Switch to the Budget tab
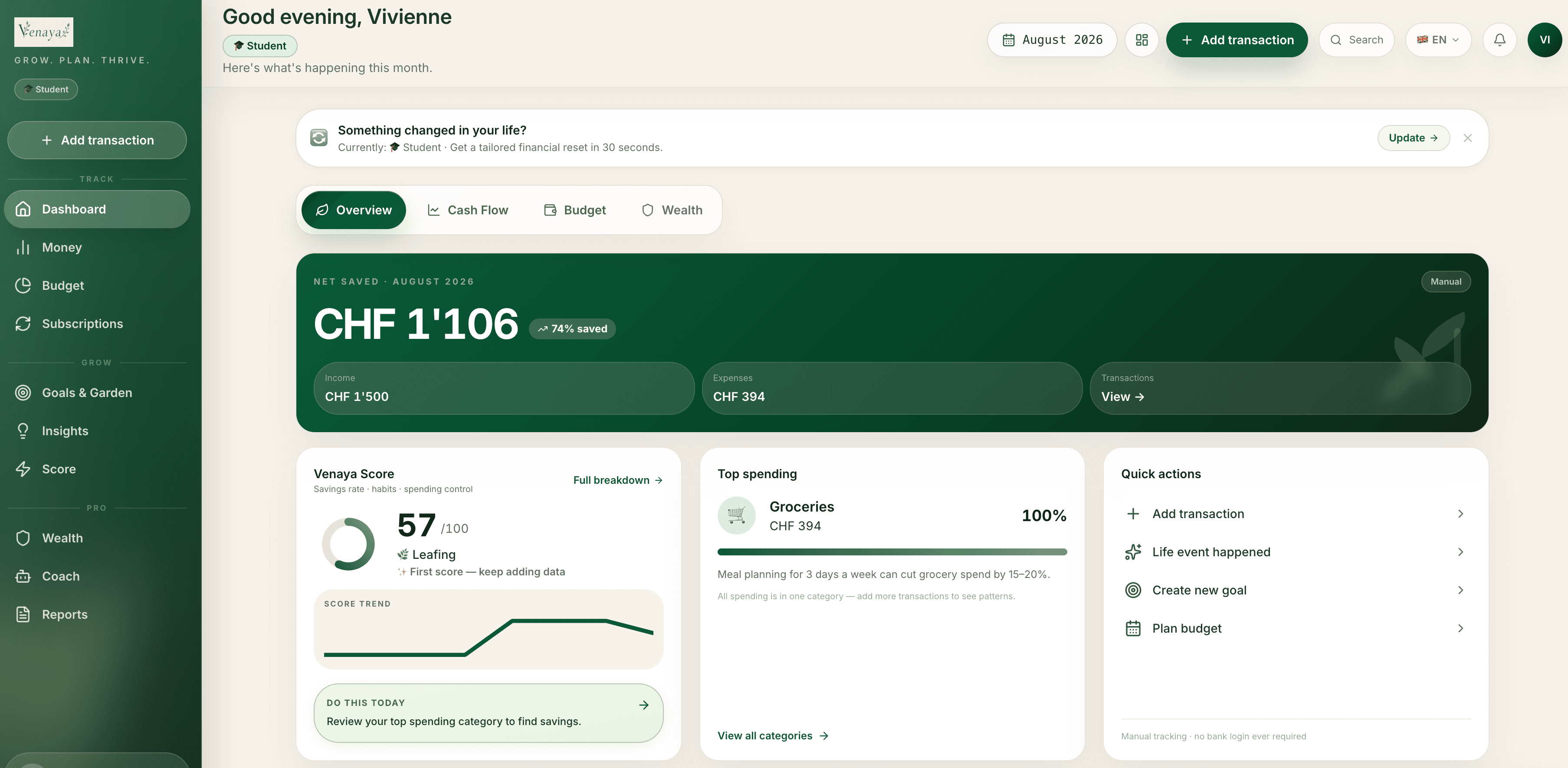Viewport: 1568px width, 768px height. [574, 210]
